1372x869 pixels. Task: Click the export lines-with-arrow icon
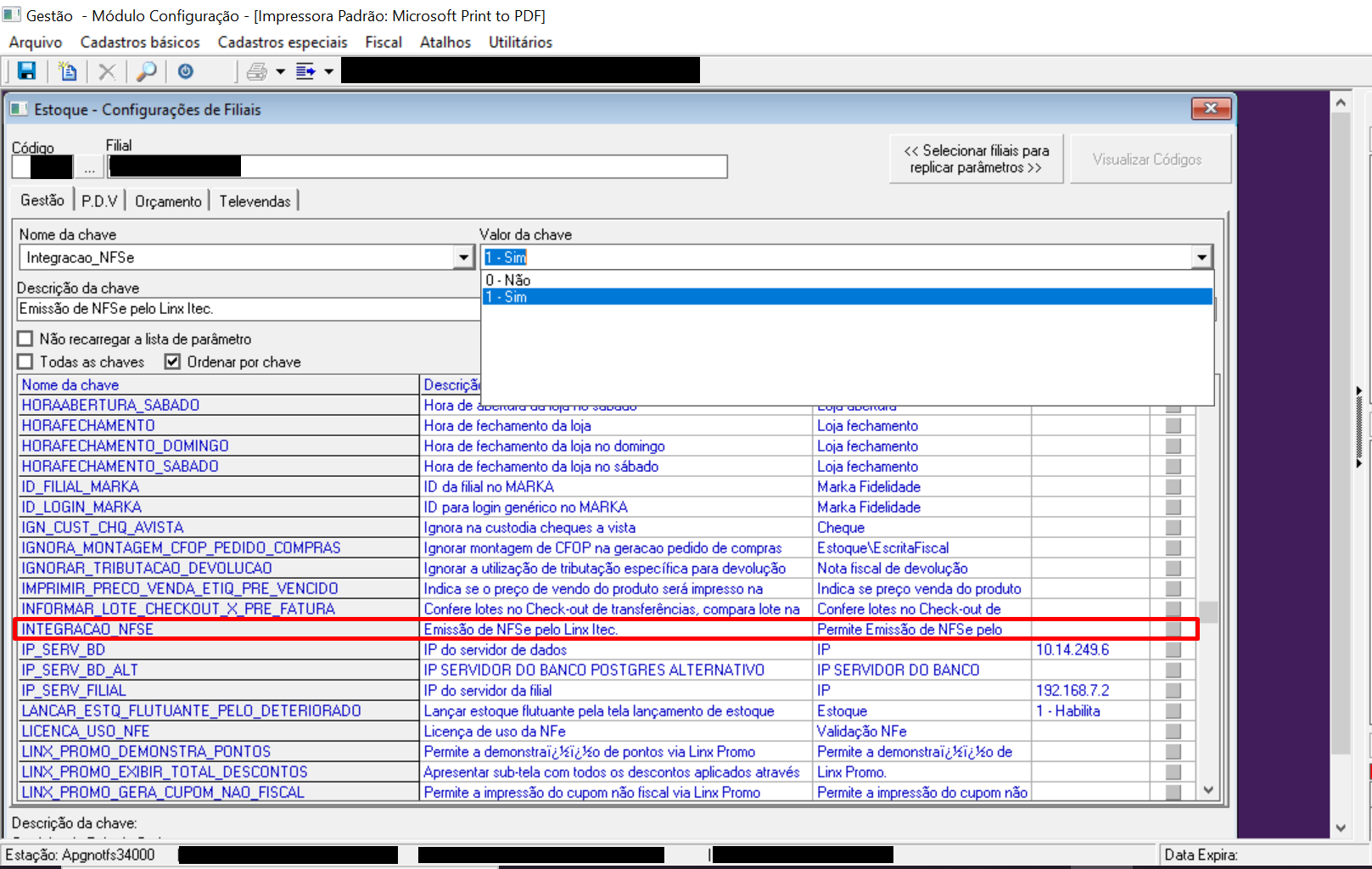[305, 71]
